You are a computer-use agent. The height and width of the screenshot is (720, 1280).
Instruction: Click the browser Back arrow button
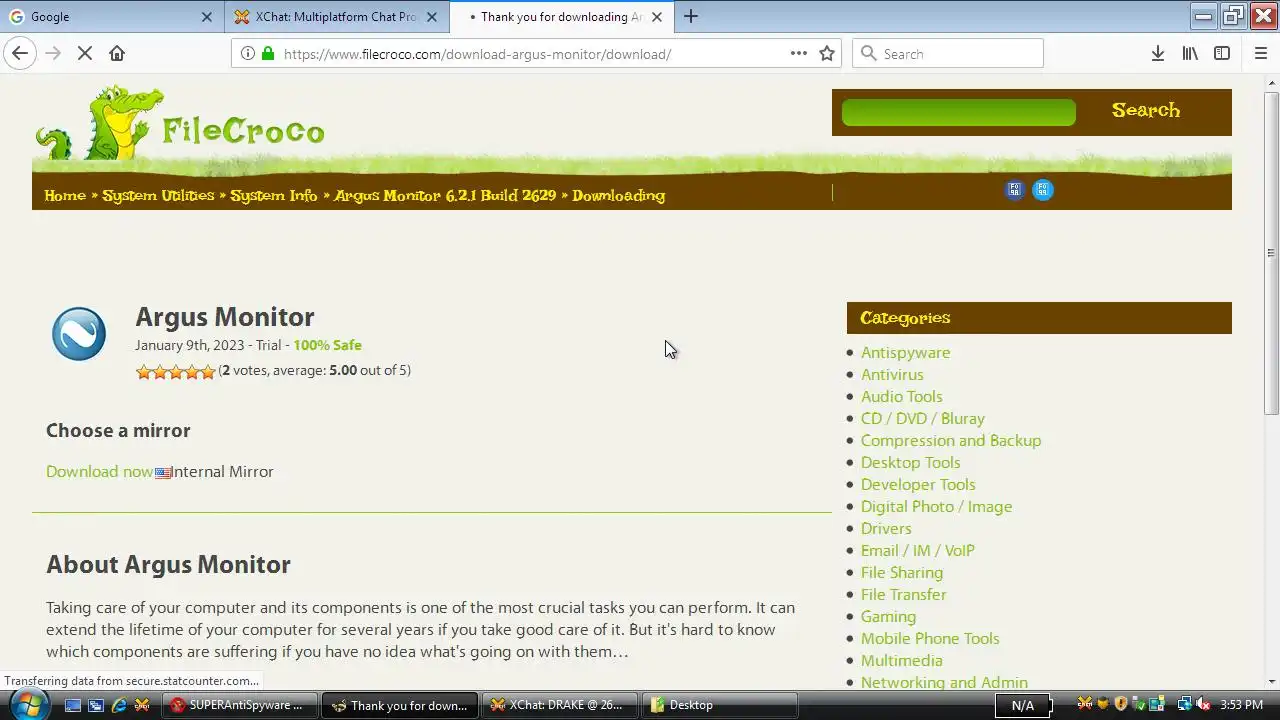click(20, 53)
